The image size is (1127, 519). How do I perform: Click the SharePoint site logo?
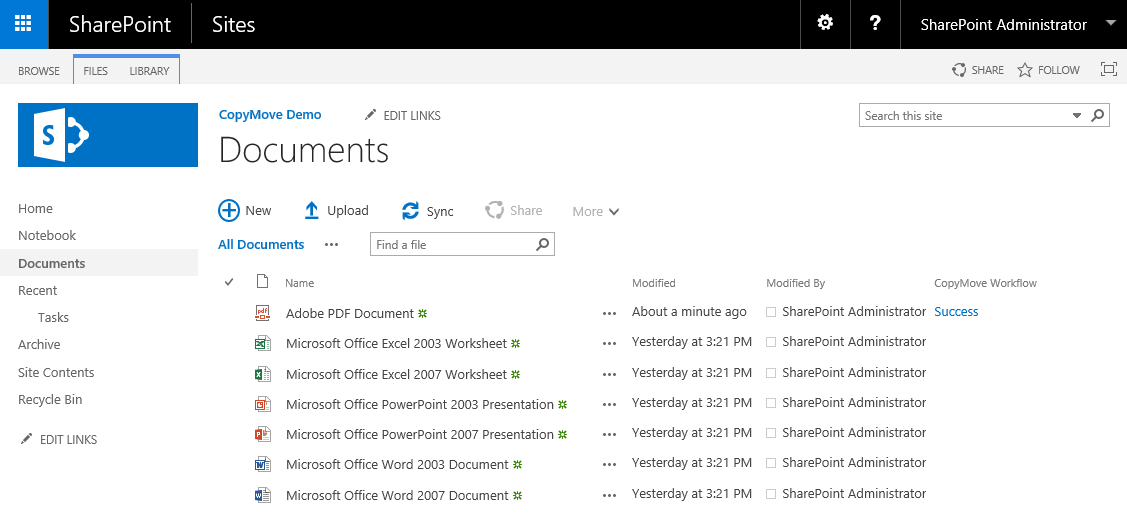click(108, 133)
